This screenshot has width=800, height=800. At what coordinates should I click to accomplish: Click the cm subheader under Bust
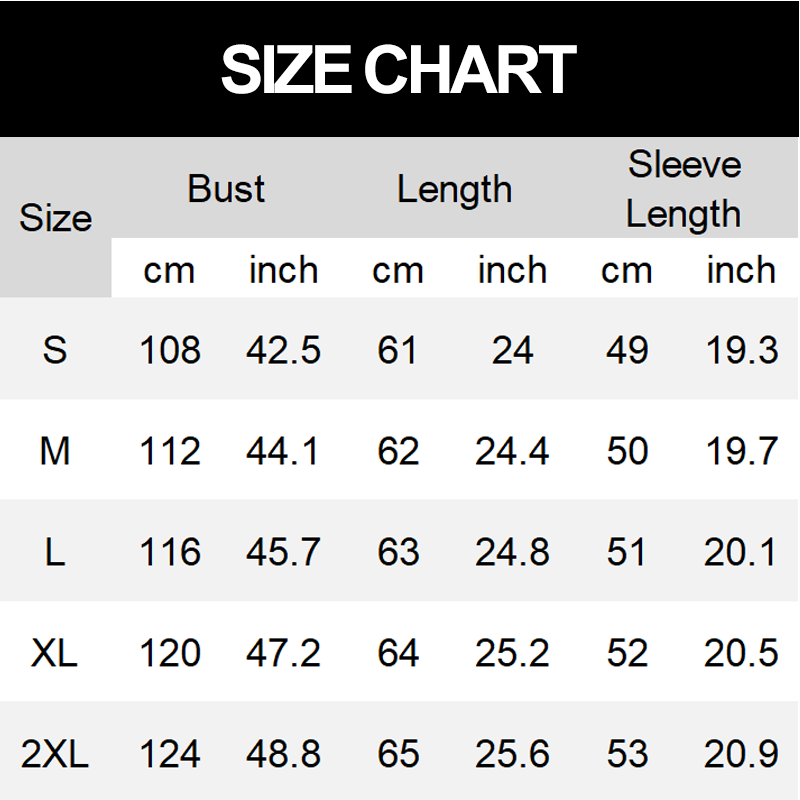pos(169,270)
